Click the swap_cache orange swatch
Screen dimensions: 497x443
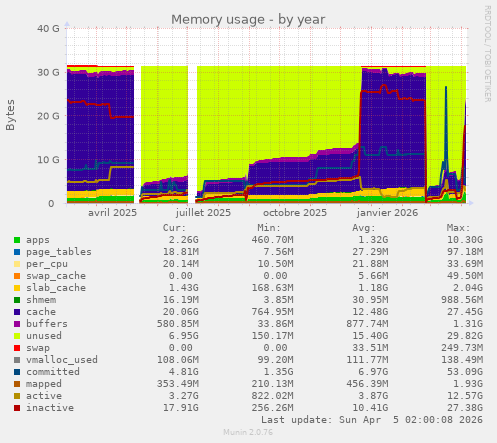click(17, 276)
